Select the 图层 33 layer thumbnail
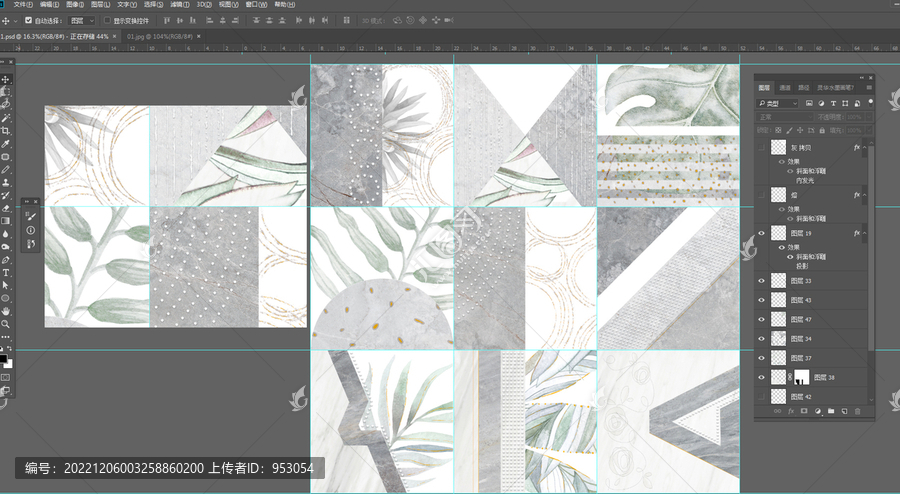The width and height of the screenshot is (900, 494). (x=778, y=281)
